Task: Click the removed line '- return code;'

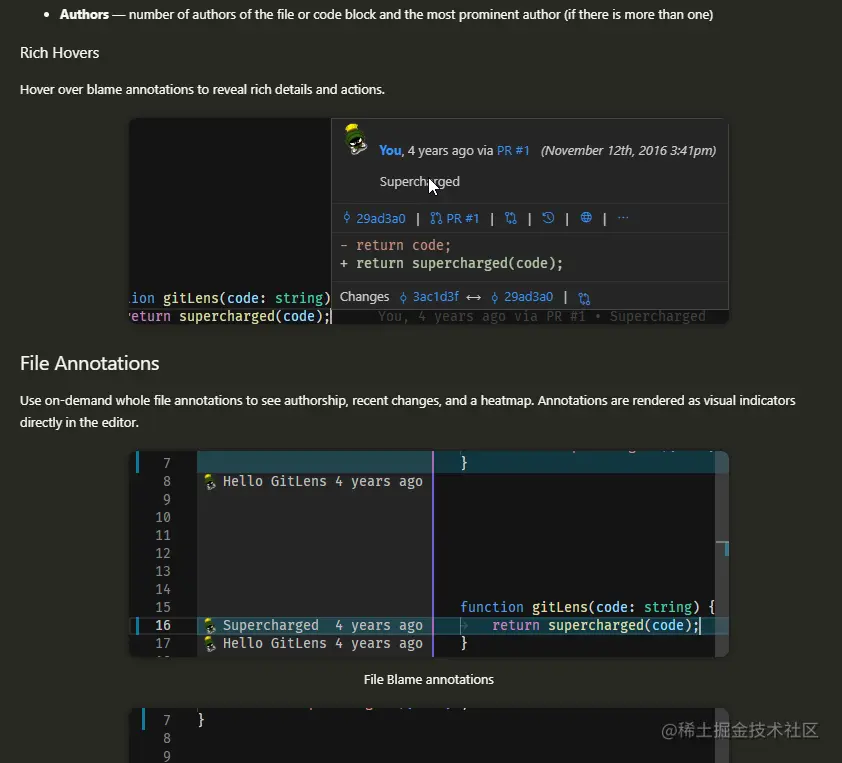Action: coord(395,245)
